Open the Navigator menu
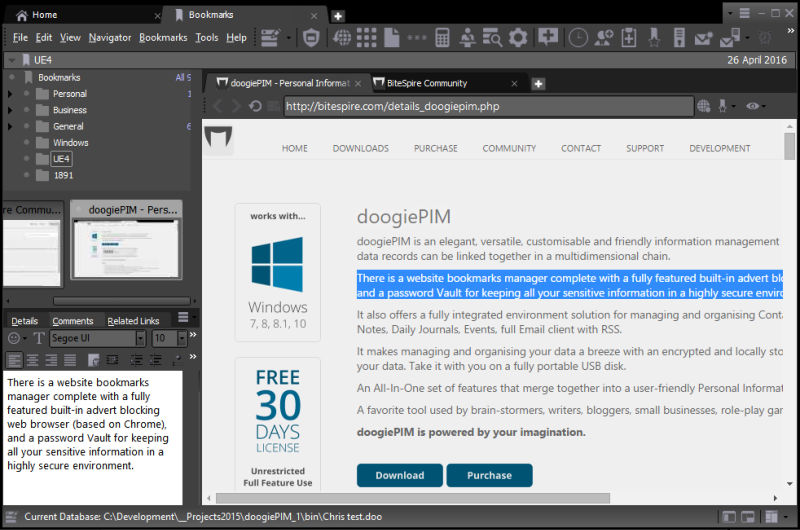Screen dimensions: 800x530 110,38
